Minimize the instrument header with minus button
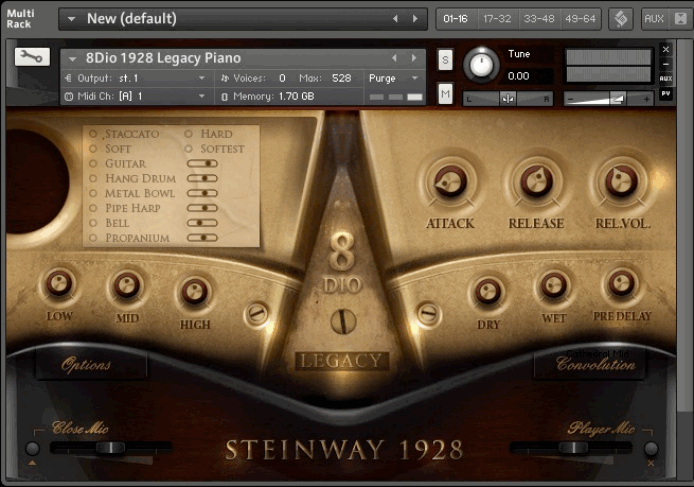The width and height of the screenshot is (694, 487). [666, 64]
